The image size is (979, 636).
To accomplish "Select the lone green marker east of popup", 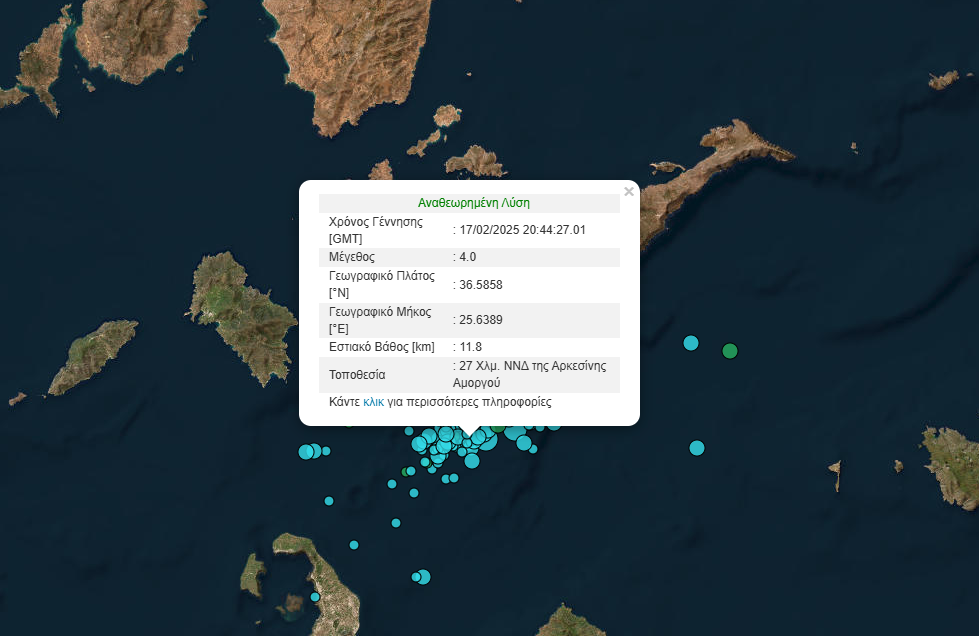I will (x=730, y=350).
